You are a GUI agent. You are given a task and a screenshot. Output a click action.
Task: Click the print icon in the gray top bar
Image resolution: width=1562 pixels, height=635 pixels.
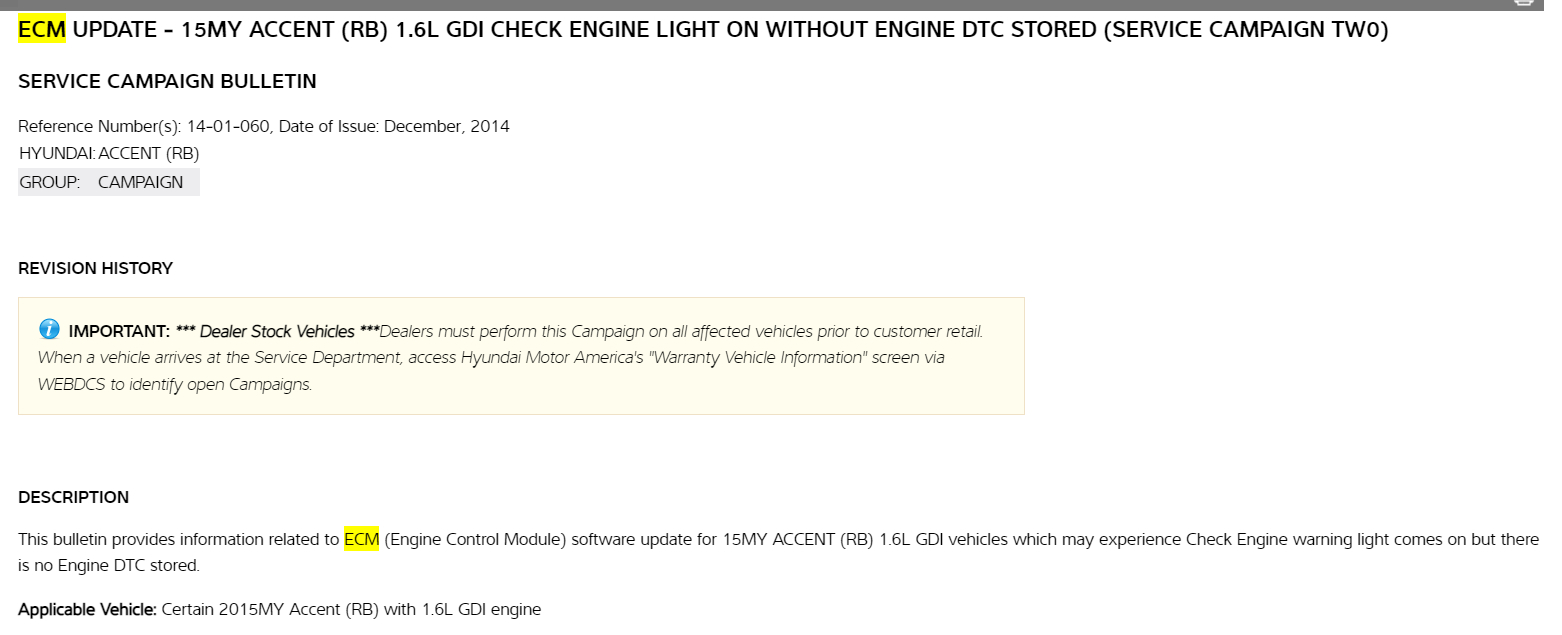(1523, 3)
